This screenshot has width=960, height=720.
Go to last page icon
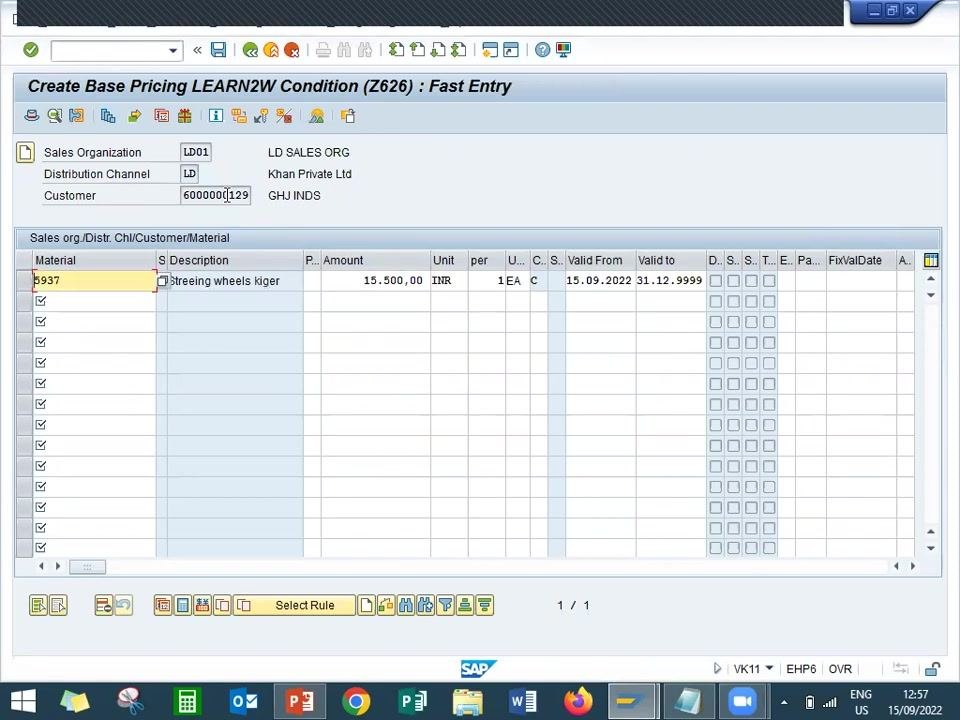pyautogui.click(x=459, y=50)
